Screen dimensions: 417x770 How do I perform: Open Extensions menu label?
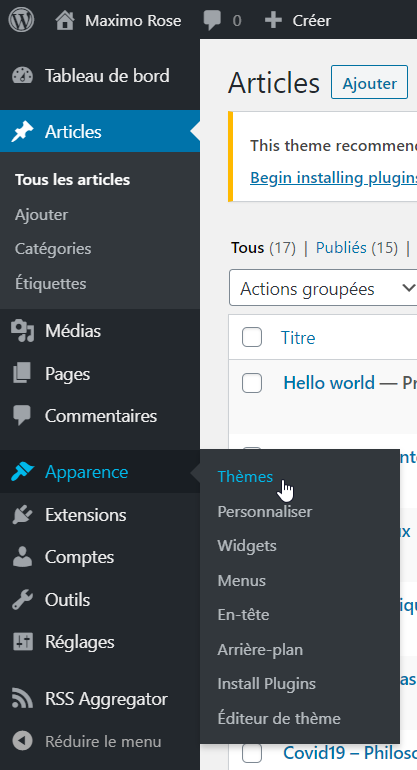(x=85, y=515)
